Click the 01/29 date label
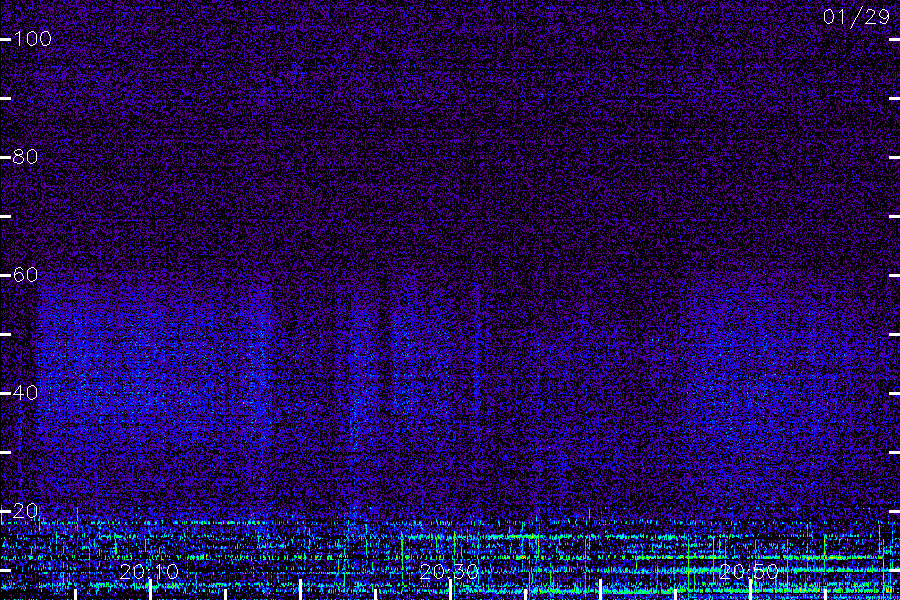 point(856,17)
